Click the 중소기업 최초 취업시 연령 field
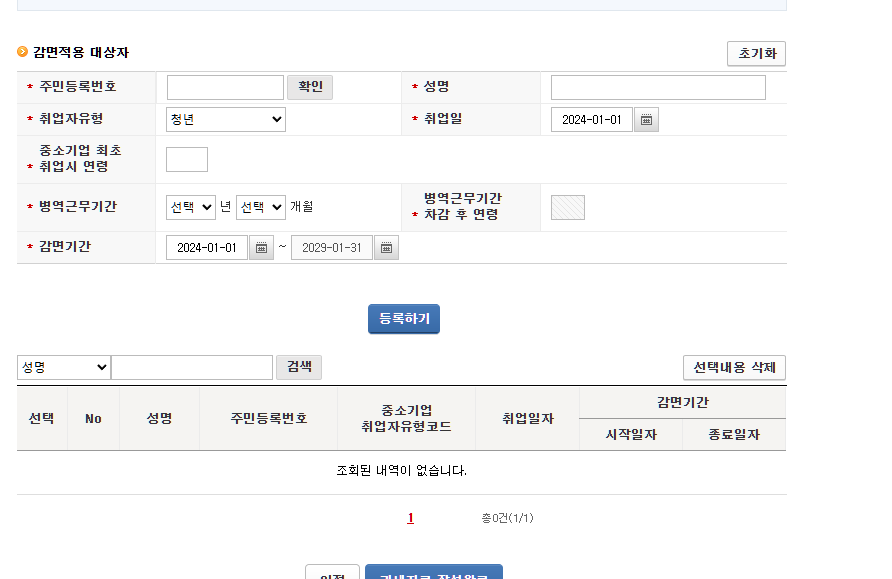Screen dimensions: 892x579 187,160
